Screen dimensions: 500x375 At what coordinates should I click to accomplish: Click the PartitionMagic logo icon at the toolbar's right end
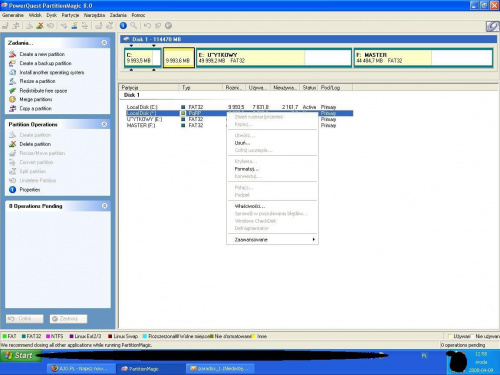pyautogui.click(x=492, y=26)
